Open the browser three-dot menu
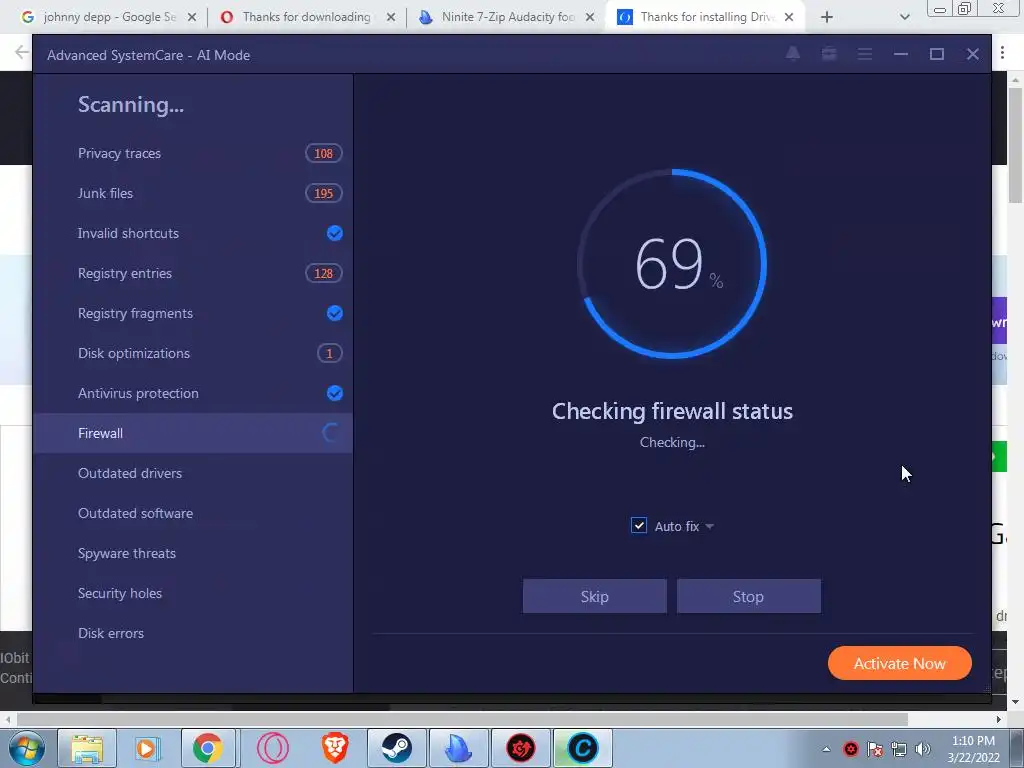The image size is (1024, 768). pyautogui.click(x=1002, y=53)
